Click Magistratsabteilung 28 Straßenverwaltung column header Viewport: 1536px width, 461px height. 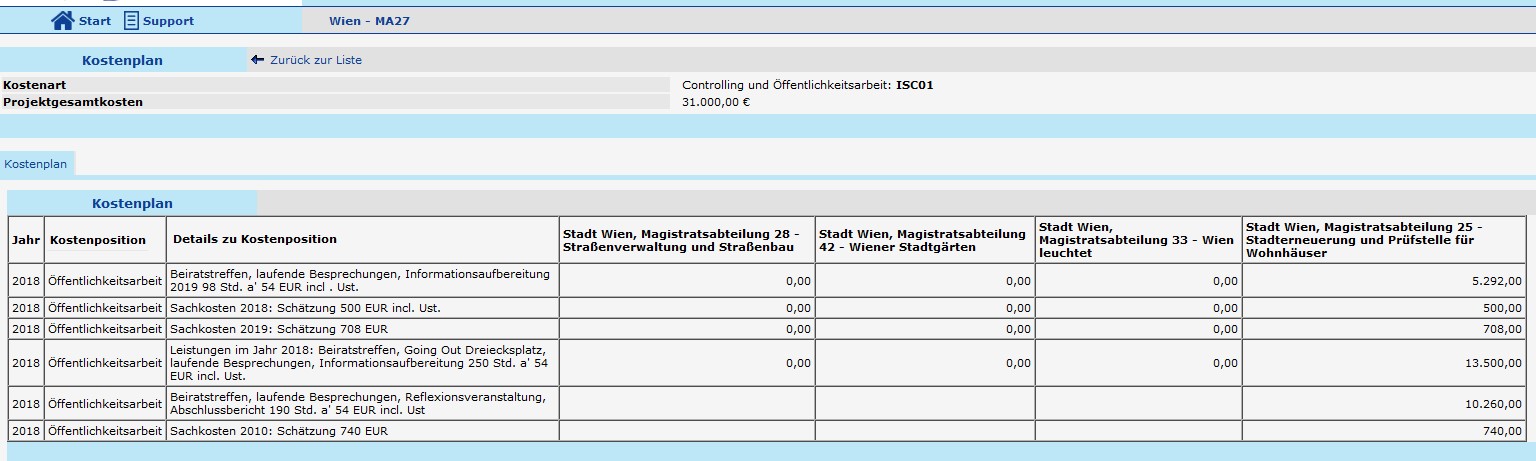pyautogui.click(x=686, y=240)
